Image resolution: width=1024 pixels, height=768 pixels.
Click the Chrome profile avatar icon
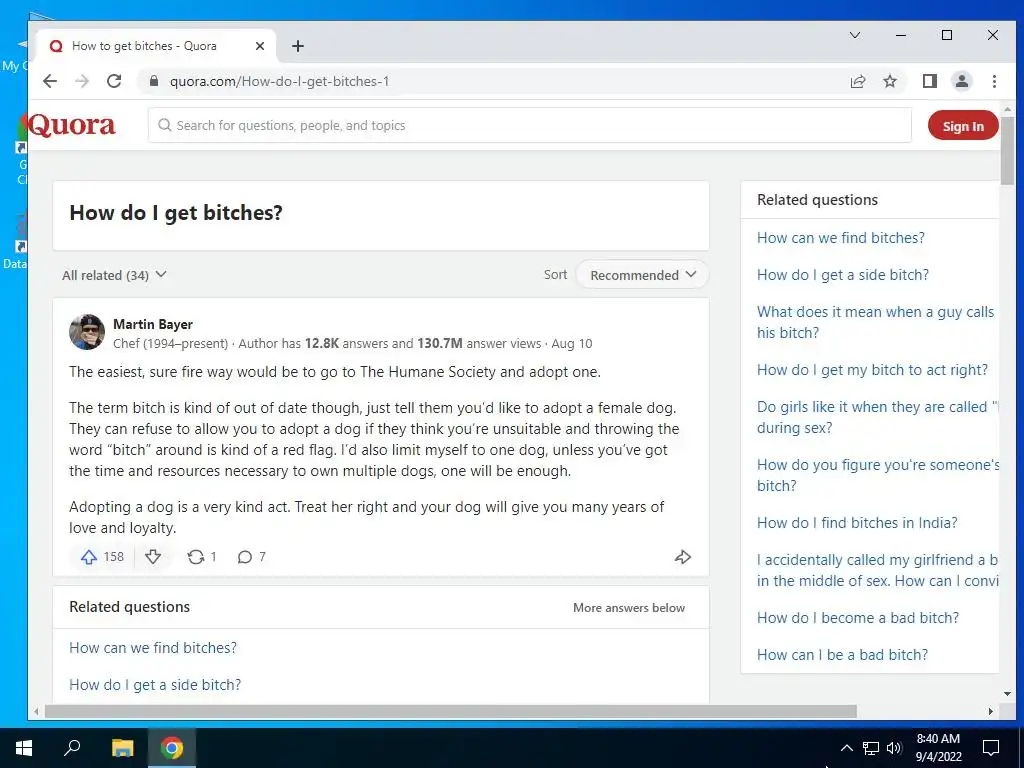pyautogui.click(x=961, y=81)
